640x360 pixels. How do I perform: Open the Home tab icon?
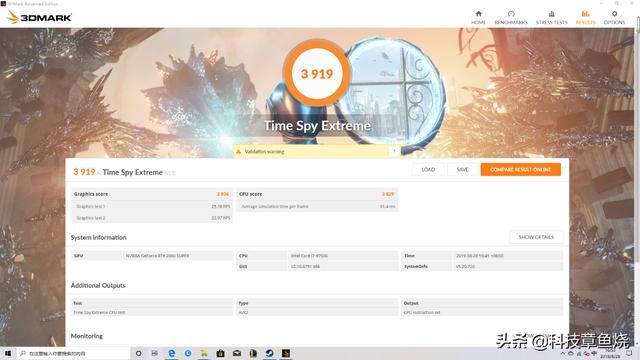point(478,17)
